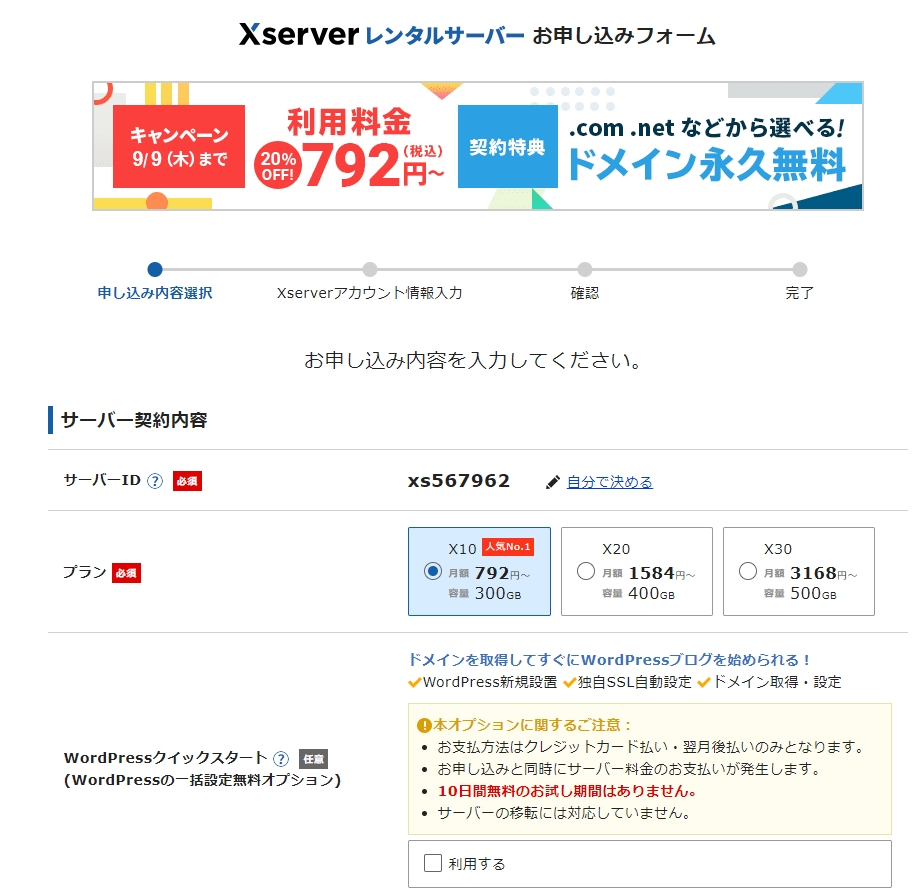Click the orange warning icon in the option notice

coord(424,726)
